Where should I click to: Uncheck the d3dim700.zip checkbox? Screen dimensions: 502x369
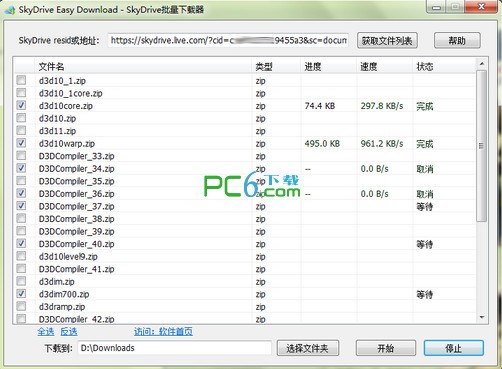[21, 294]
